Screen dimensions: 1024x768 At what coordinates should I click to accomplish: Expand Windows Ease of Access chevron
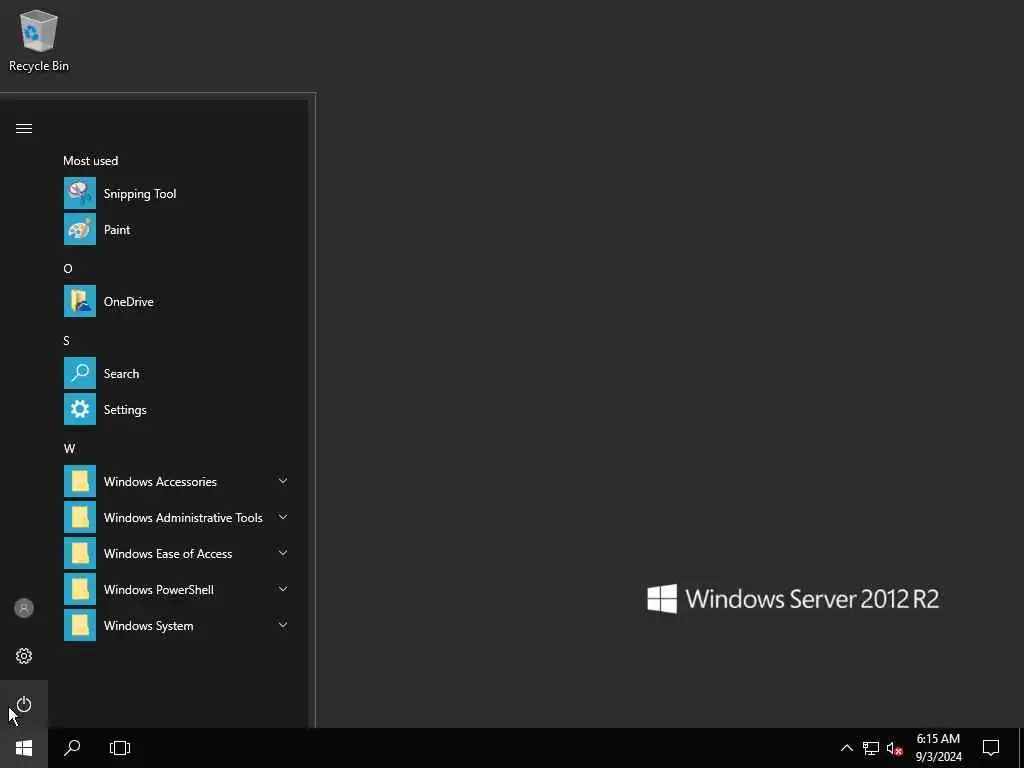click(x=283, y=553)
